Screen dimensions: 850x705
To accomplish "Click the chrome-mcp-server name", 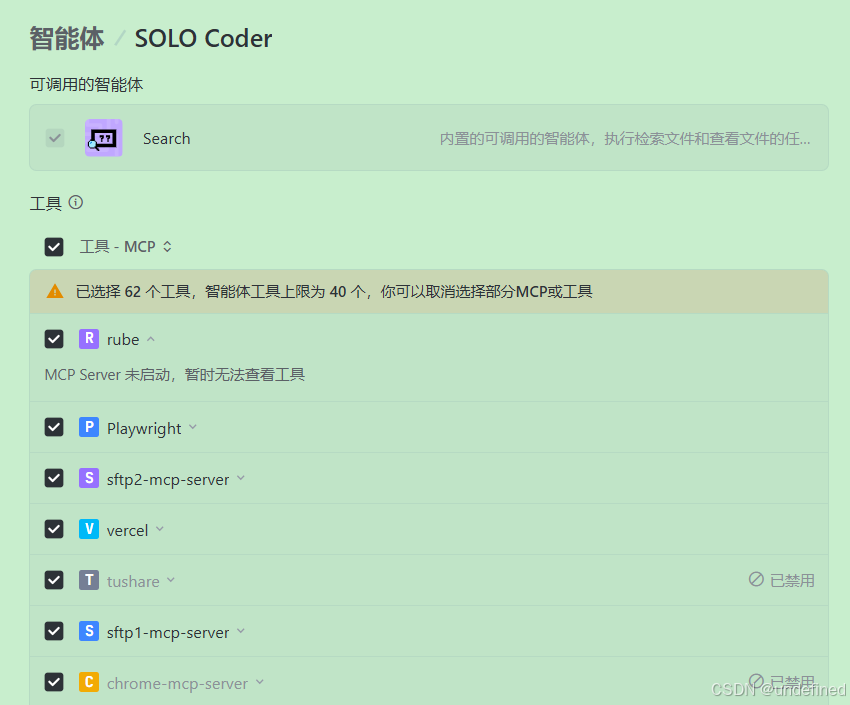I will point(177,683).
